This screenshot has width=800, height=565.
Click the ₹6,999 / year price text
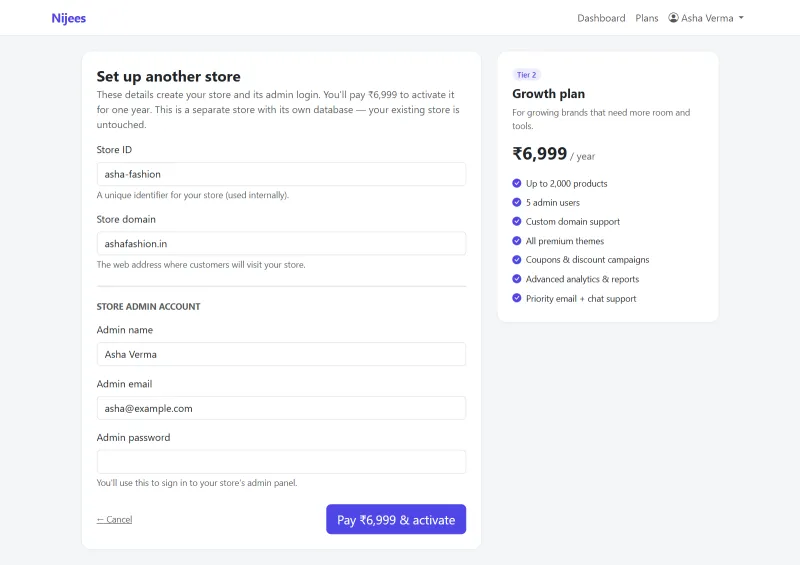[554, 154]
